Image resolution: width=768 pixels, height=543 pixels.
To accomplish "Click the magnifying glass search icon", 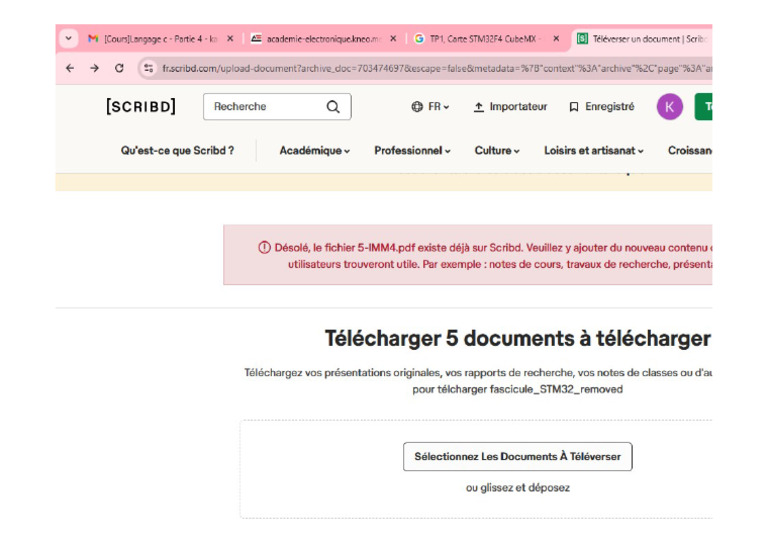I will coord(333,107).
